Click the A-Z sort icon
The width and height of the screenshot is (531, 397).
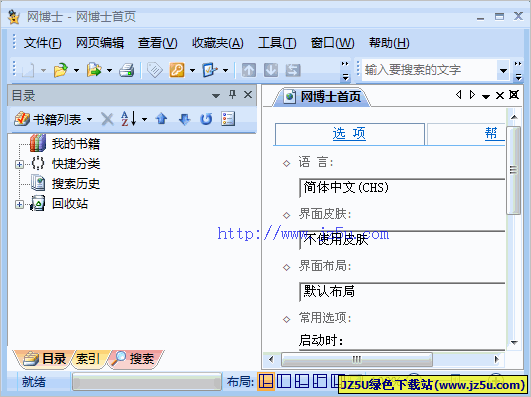coord(129,119)
